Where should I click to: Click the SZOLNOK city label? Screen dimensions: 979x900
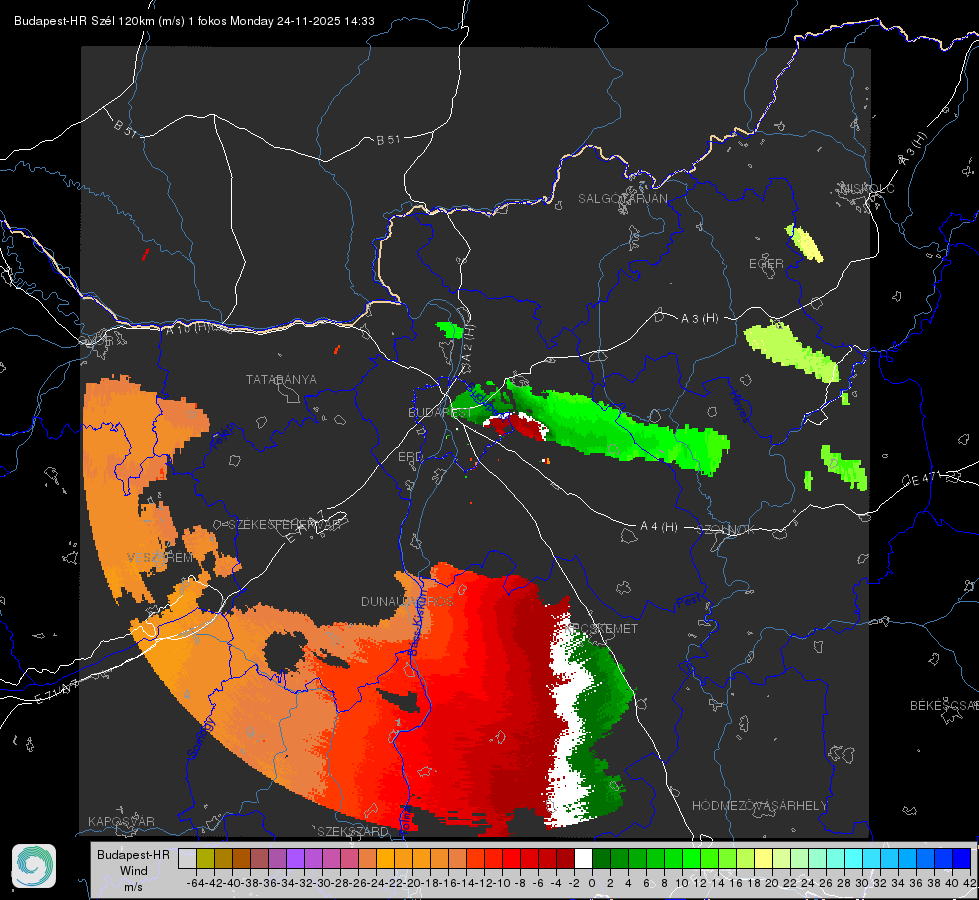(x=727, y=530)
